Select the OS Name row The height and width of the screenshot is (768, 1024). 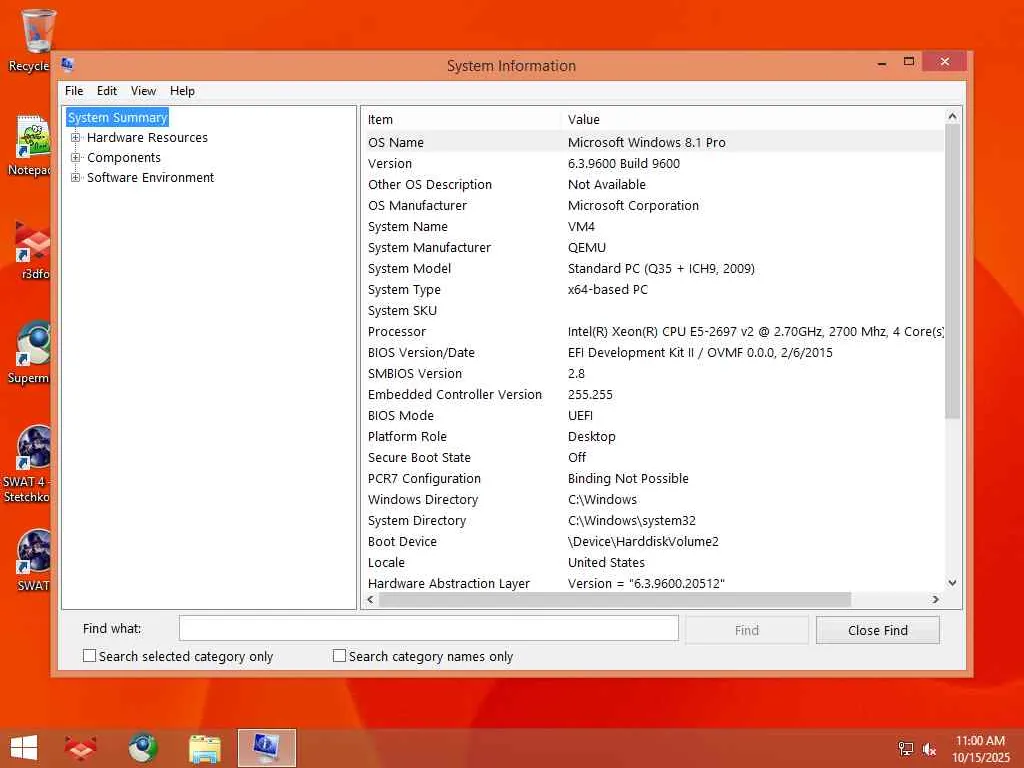coord(653,142)
